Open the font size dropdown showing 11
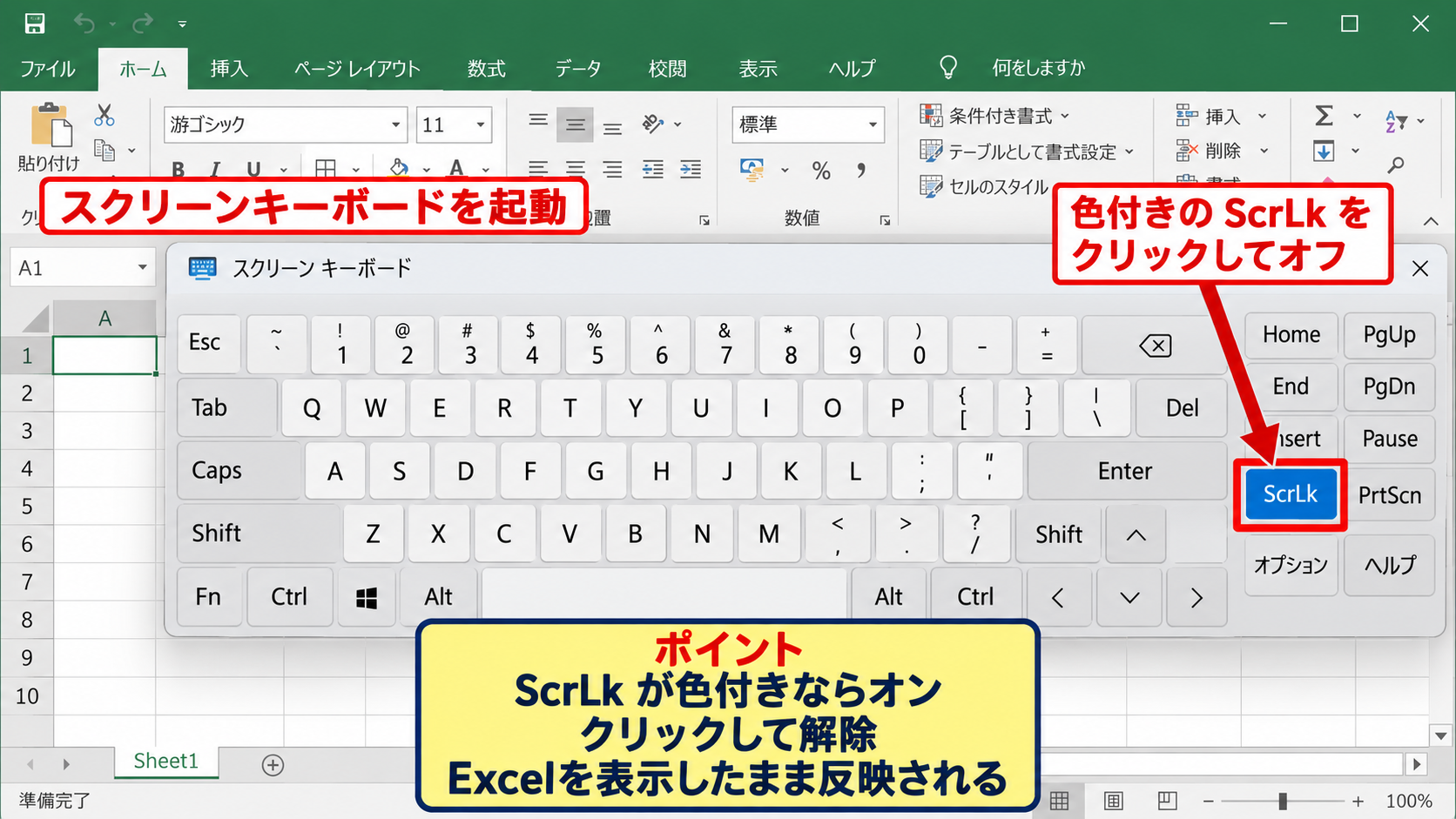Screen dimensions: 1456x819 pos(480,124)
